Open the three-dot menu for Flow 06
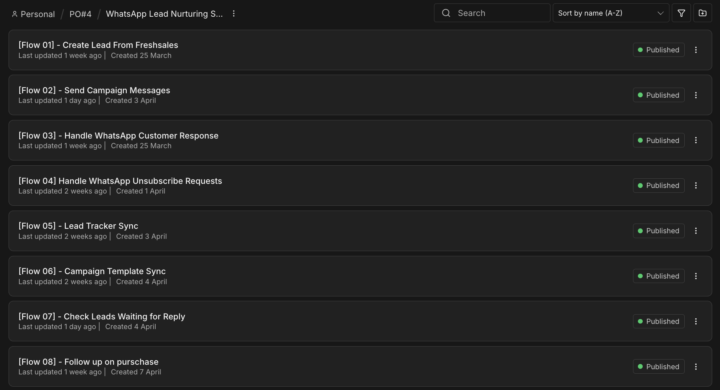Image resolution: width=720 pixels, height=390 pixels. (696, 276)
